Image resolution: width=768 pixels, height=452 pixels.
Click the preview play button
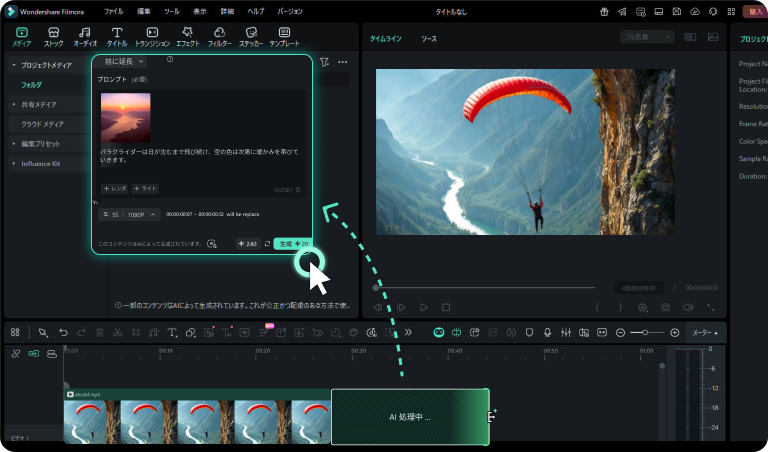(424, 307)
